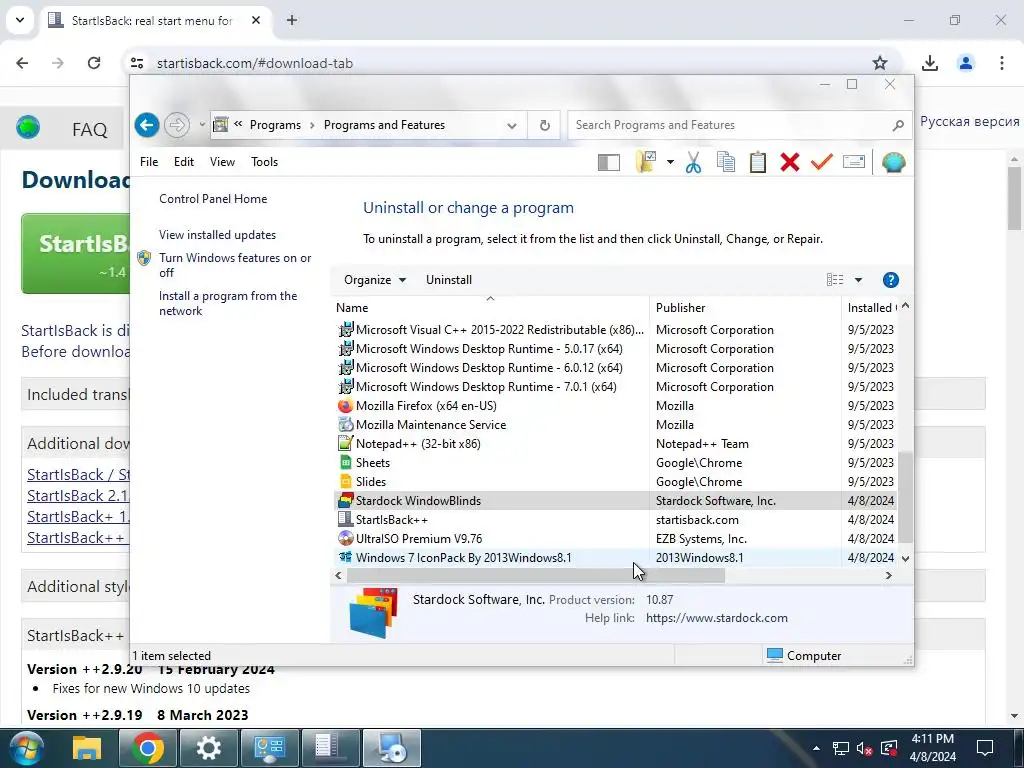This screenshot has height=768, width=1024.
Task: Select the Programs and Features breadcrumb
Action: [x=384, y=125]
